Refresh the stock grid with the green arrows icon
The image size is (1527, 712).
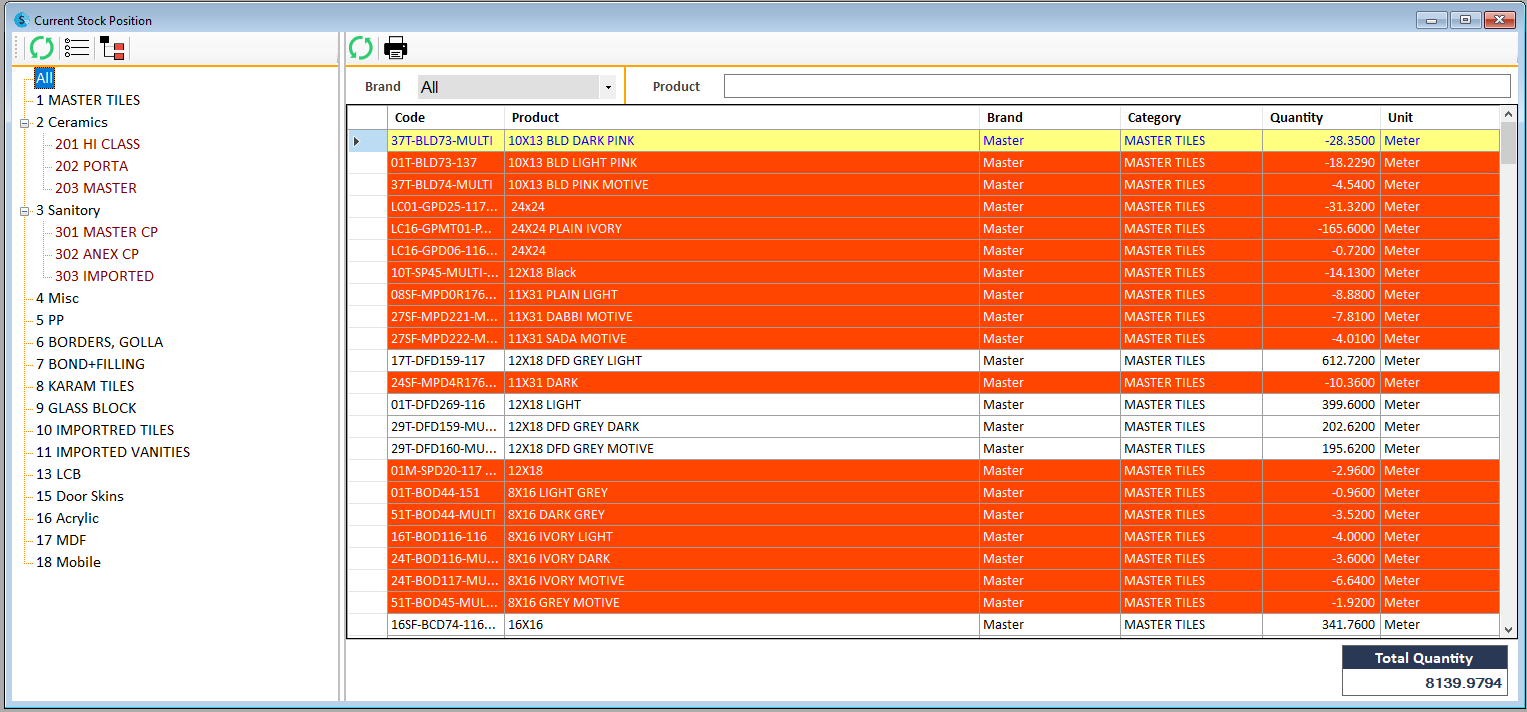[x=360, y=47]
